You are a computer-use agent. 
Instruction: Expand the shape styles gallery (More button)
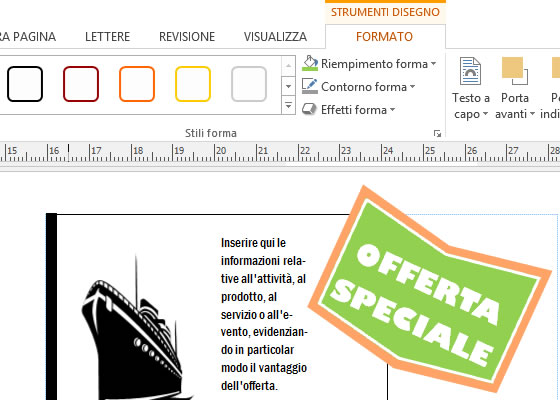pos(289,105)
